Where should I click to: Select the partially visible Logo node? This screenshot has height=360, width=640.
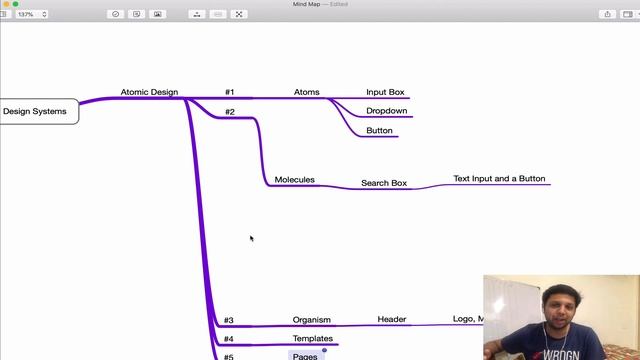468,319
